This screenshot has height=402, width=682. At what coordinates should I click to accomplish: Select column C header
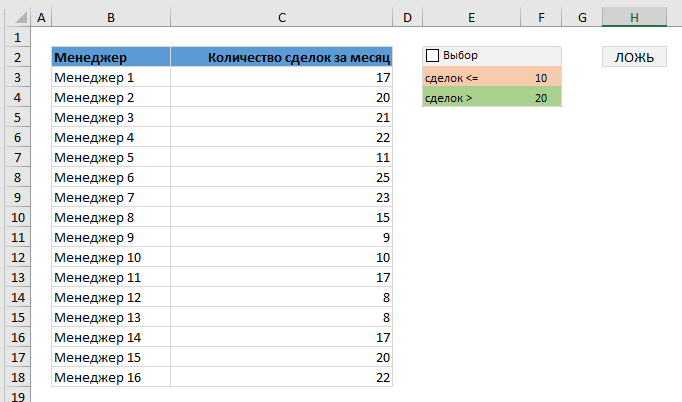(281, 17)
